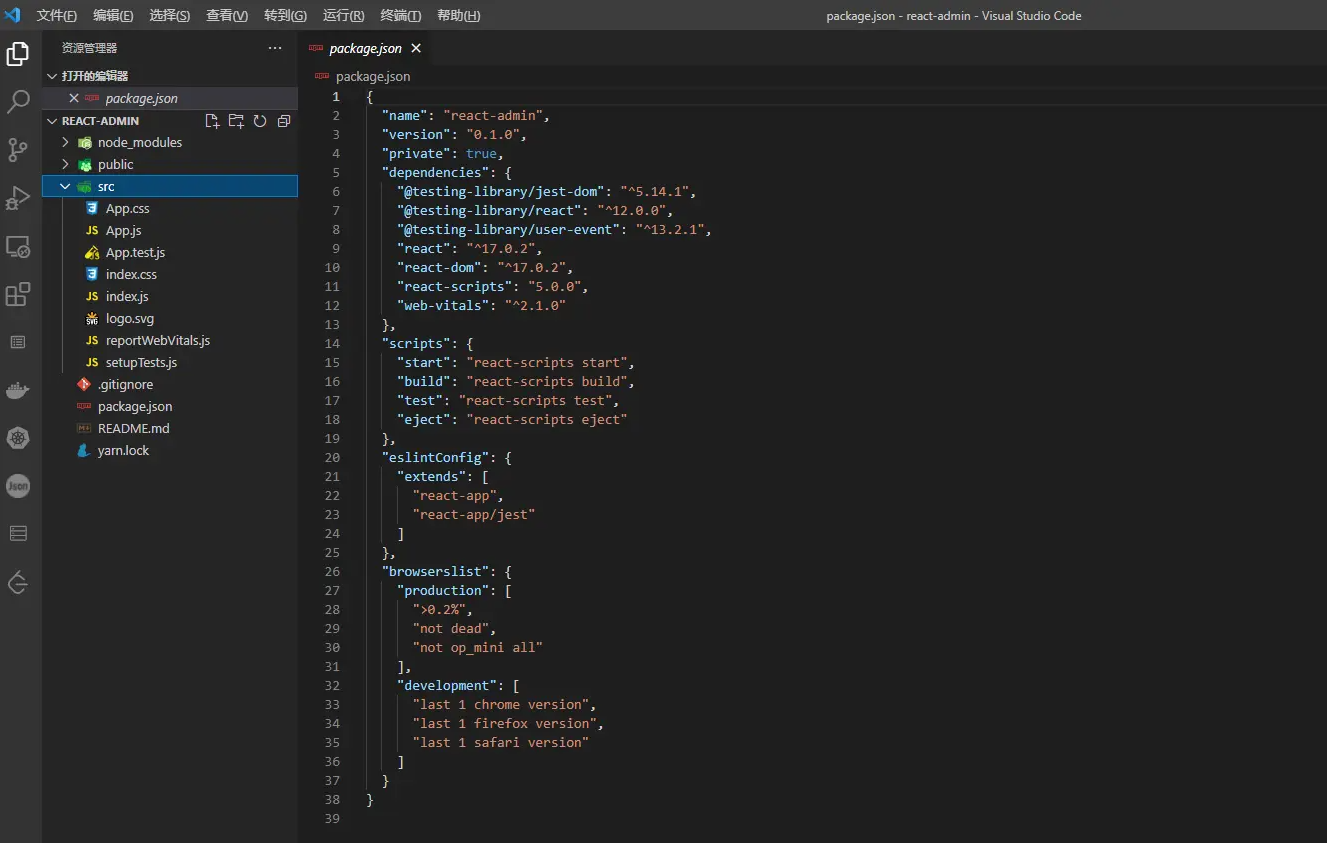Open the Extensions view icon
1327x843 pixels.
(x=18, y=294)
